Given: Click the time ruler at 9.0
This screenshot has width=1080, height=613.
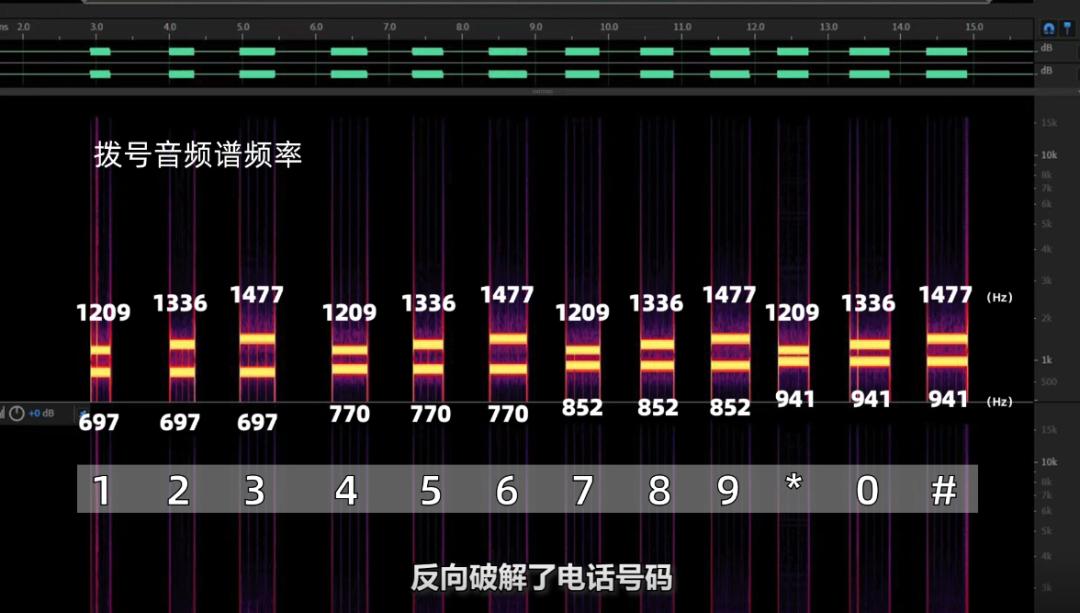Looking at the screenshot, I should (535, 27).
